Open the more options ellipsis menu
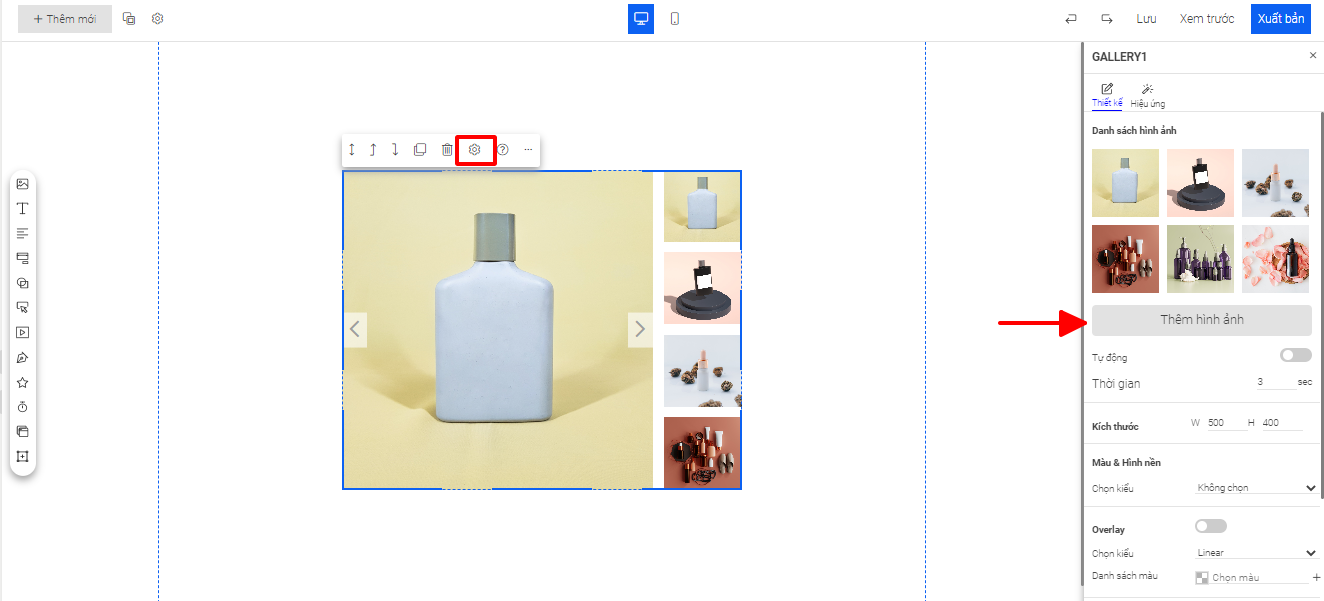Viewport: 1324px width, 601px height. [528, 150]
